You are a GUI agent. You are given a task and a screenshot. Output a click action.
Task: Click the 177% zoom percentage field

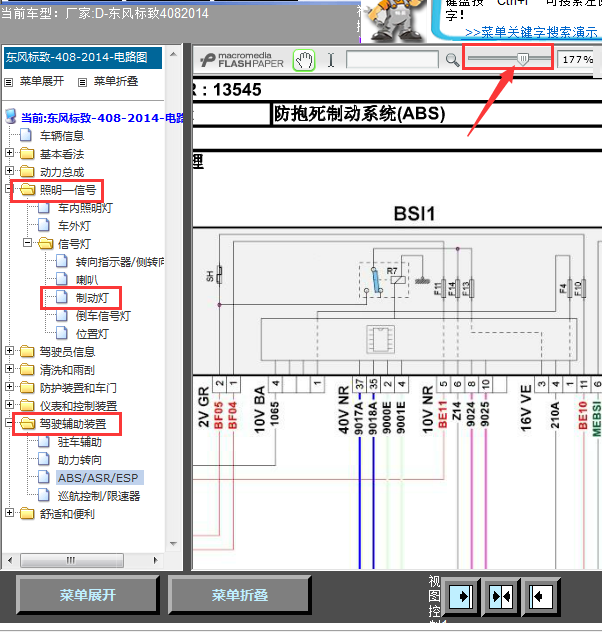577,59
